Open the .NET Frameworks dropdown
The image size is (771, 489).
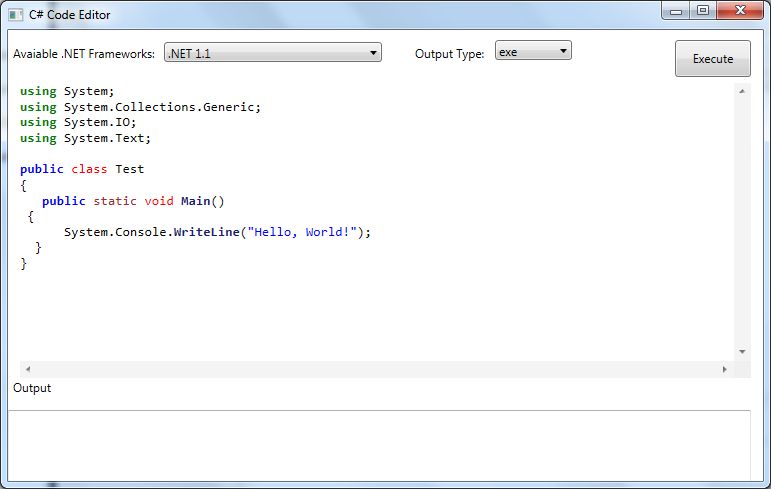273,53
